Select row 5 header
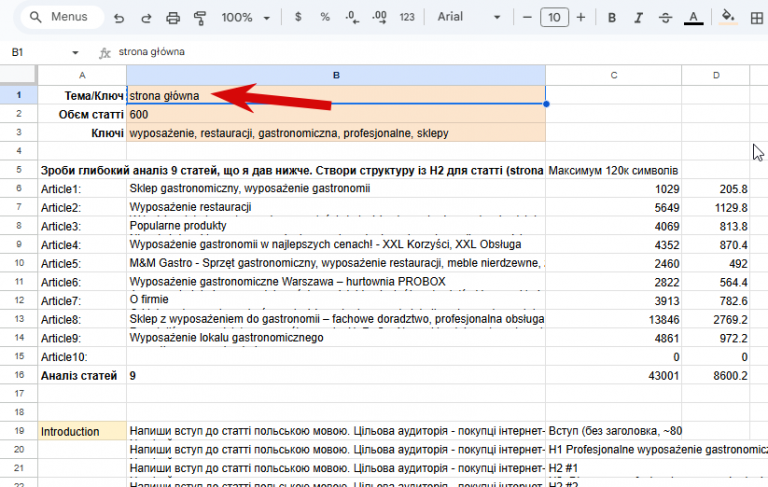Image resolution: width=768 pixels, height=487 pixels. coord(19,170)
